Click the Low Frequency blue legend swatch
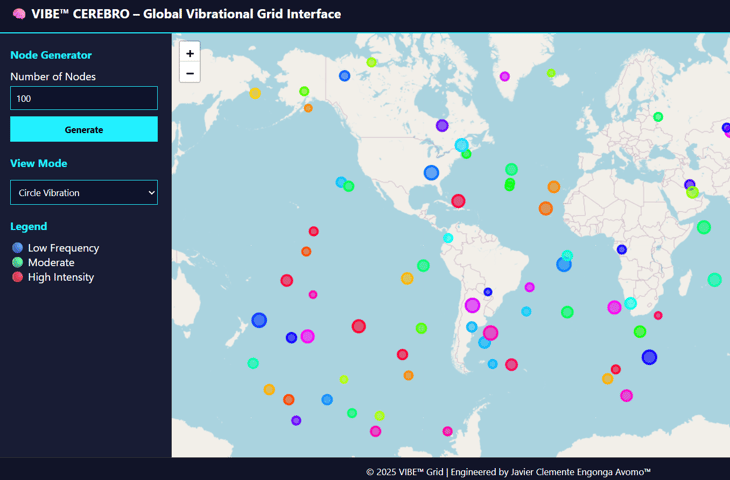 point(17,248)
